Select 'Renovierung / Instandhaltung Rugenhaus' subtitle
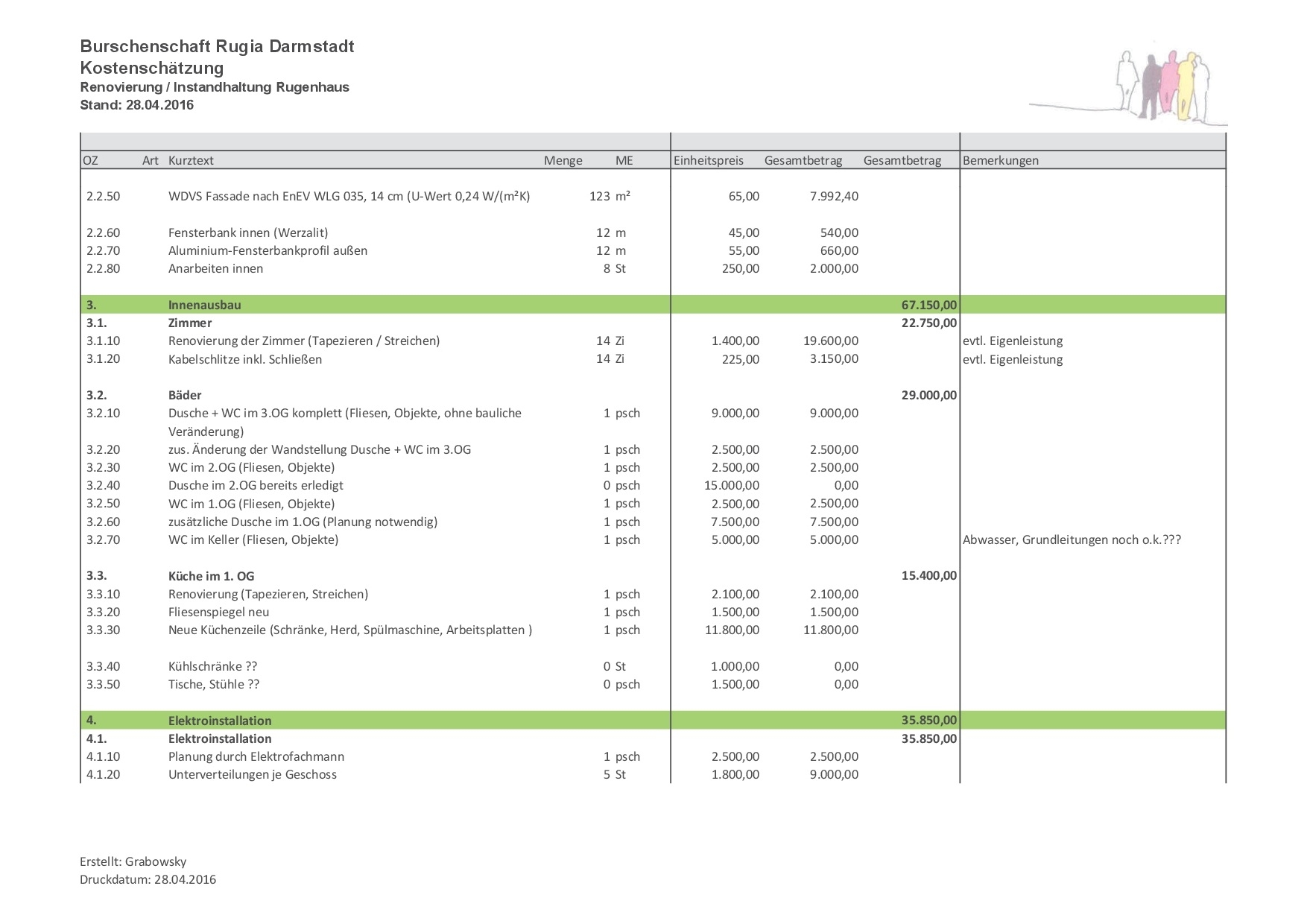 (215, 87)
